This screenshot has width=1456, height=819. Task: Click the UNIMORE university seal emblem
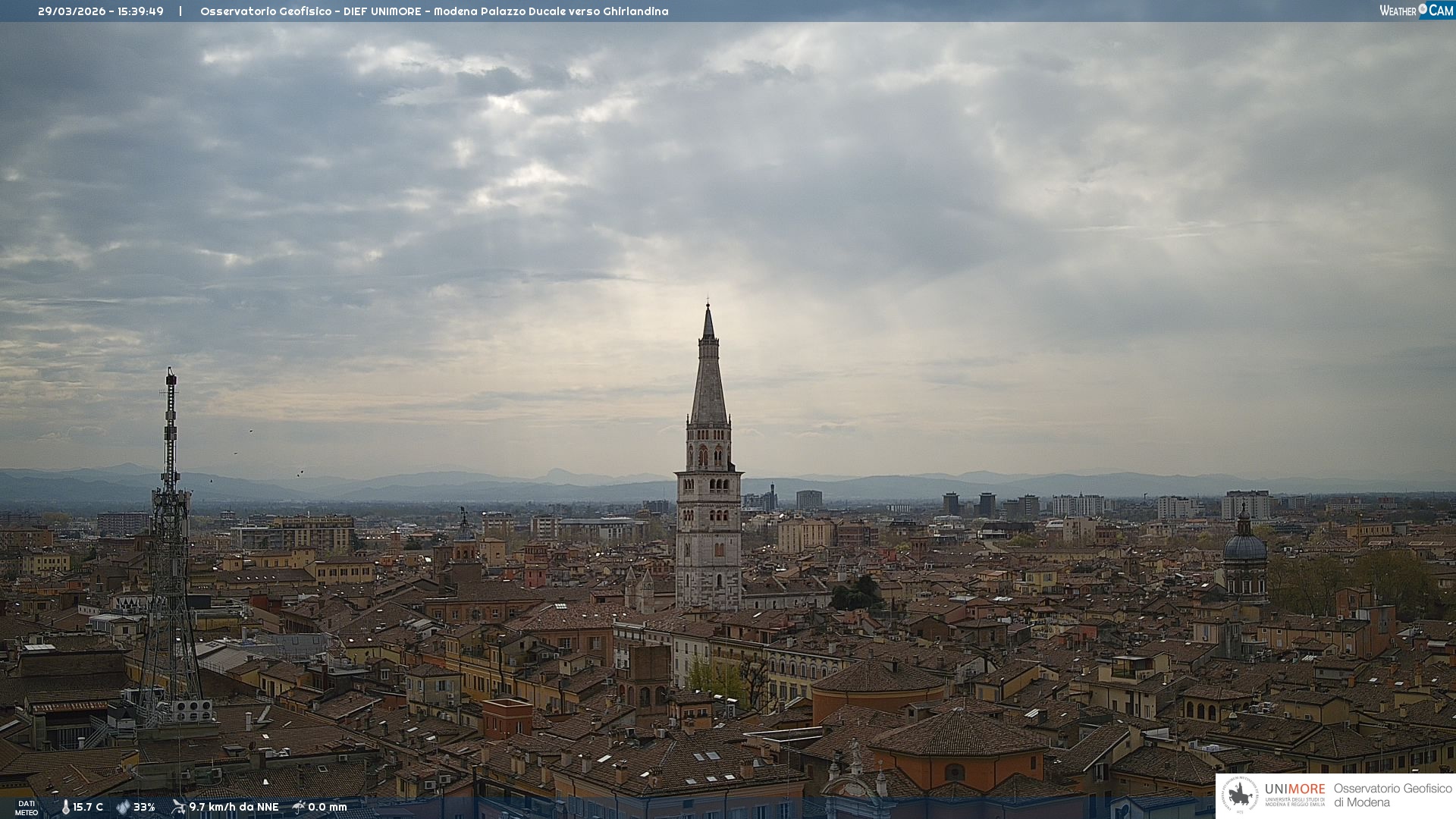pyautogui.click(x=1240, y=795)
